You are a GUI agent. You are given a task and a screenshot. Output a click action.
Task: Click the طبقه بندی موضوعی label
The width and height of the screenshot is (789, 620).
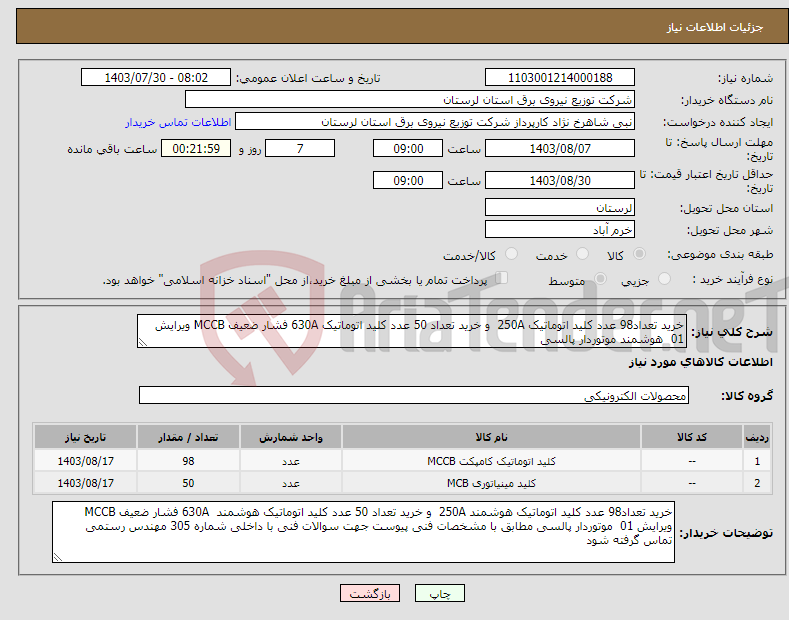click(720, 254)
